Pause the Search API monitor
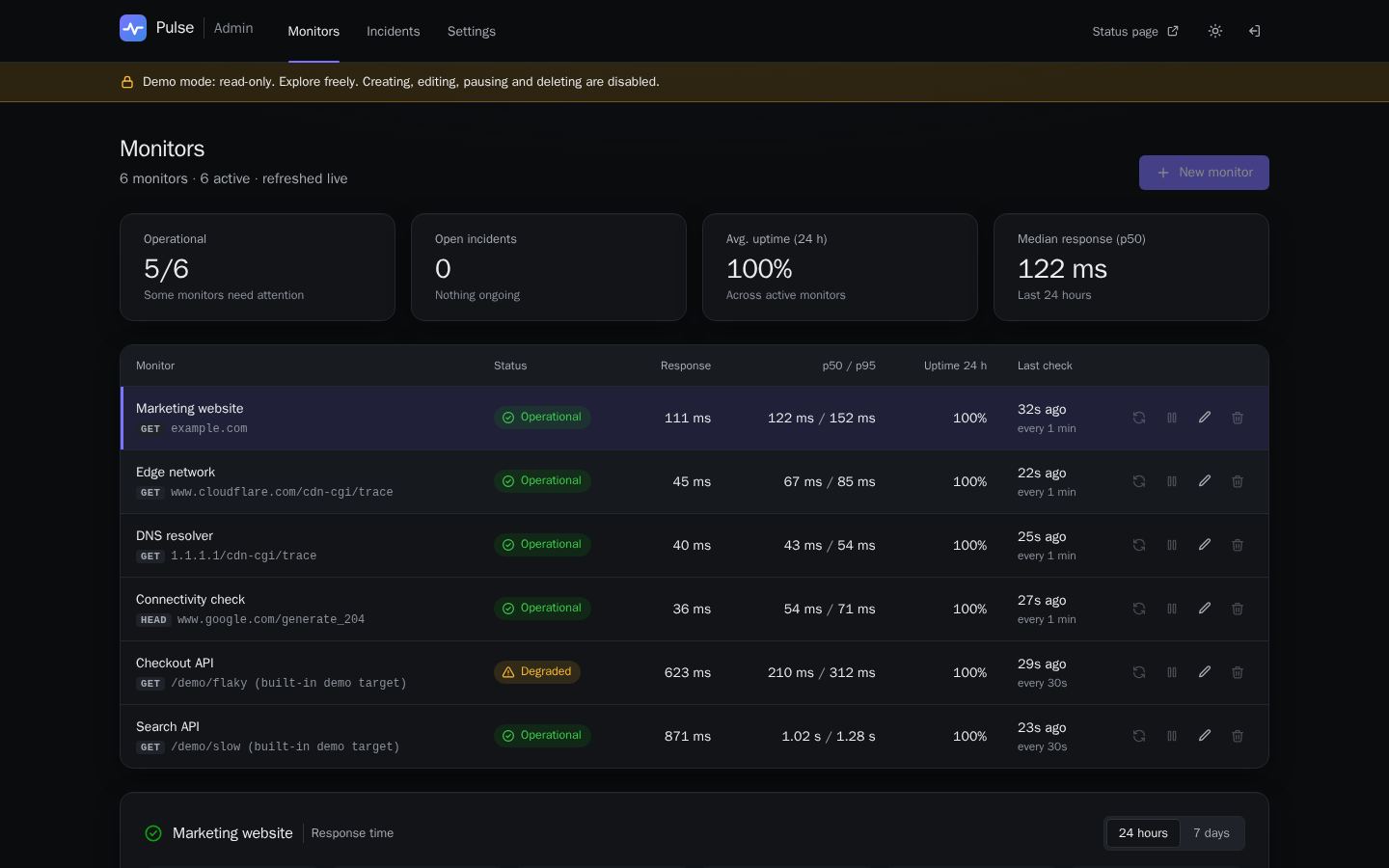1389x868 pixels. point(1172,736)
